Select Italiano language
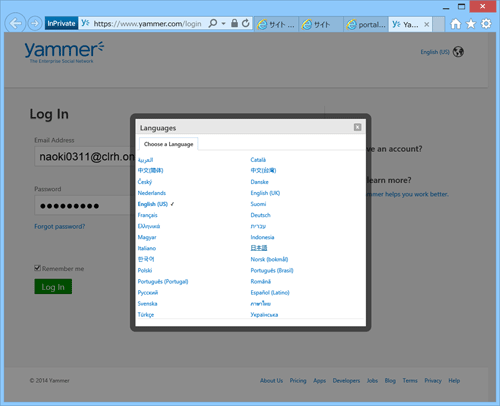The image size is (500, 406). point(147,248)
